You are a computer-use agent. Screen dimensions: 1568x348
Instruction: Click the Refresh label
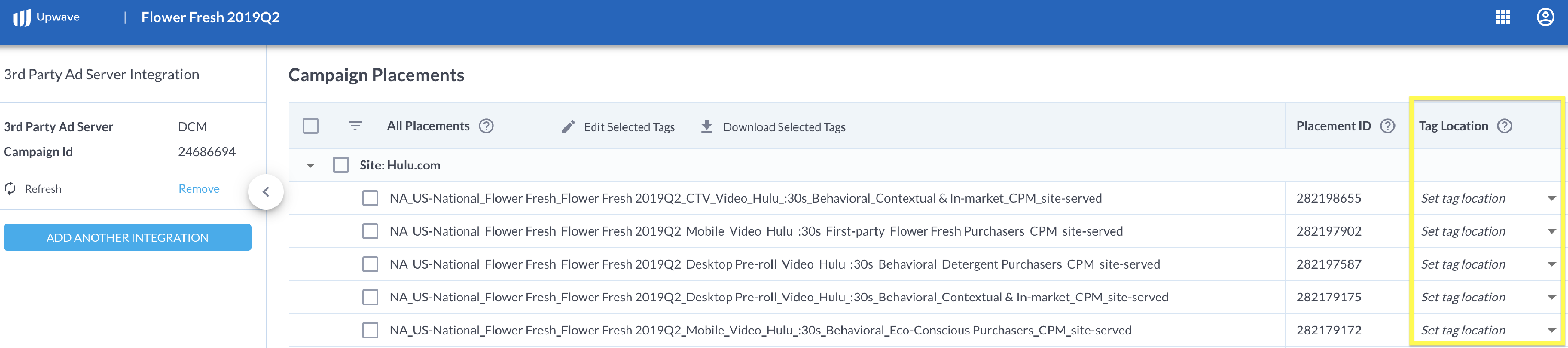(x=43, y=189)
